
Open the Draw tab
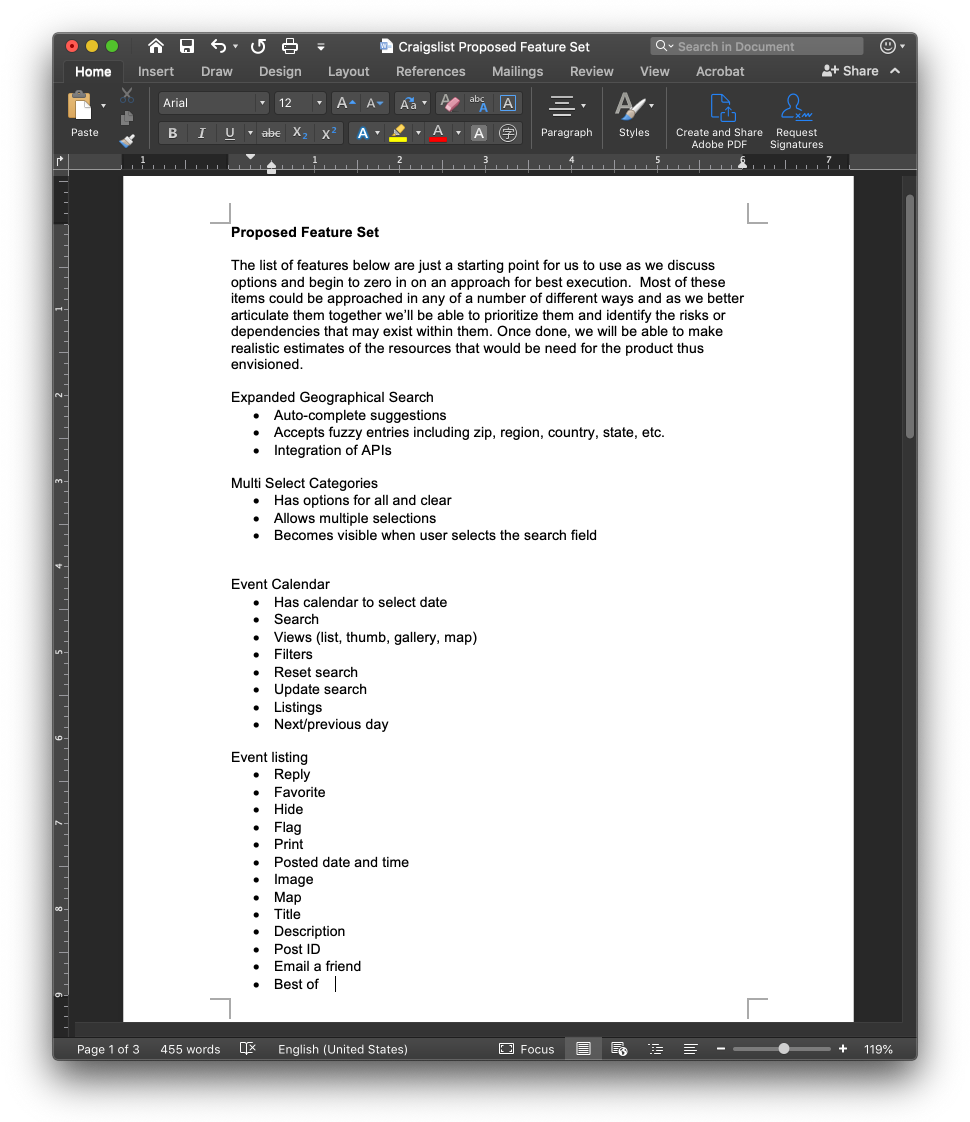pyautogui.click(x=217, y=72)
